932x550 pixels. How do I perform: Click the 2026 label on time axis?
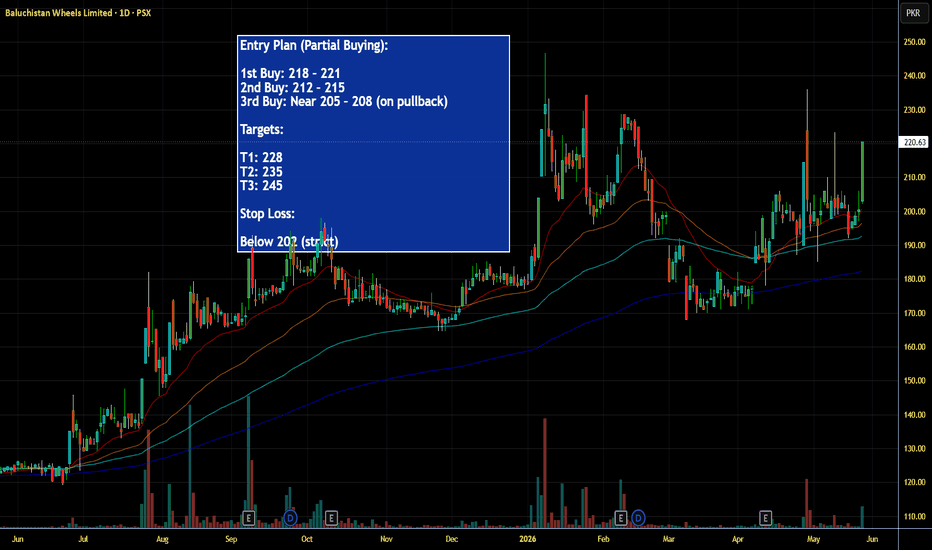[527, 539]
